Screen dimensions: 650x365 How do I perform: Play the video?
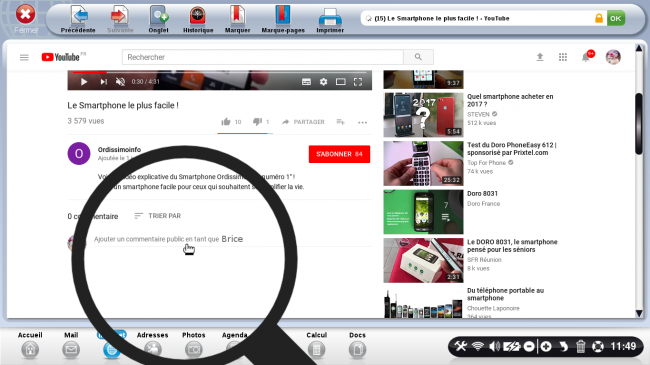tap(84, 82)
